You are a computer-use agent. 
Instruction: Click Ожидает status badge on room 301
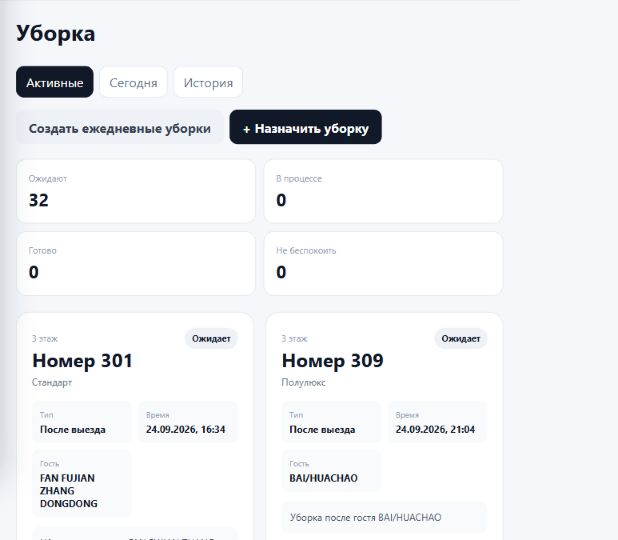click(211, 339)
